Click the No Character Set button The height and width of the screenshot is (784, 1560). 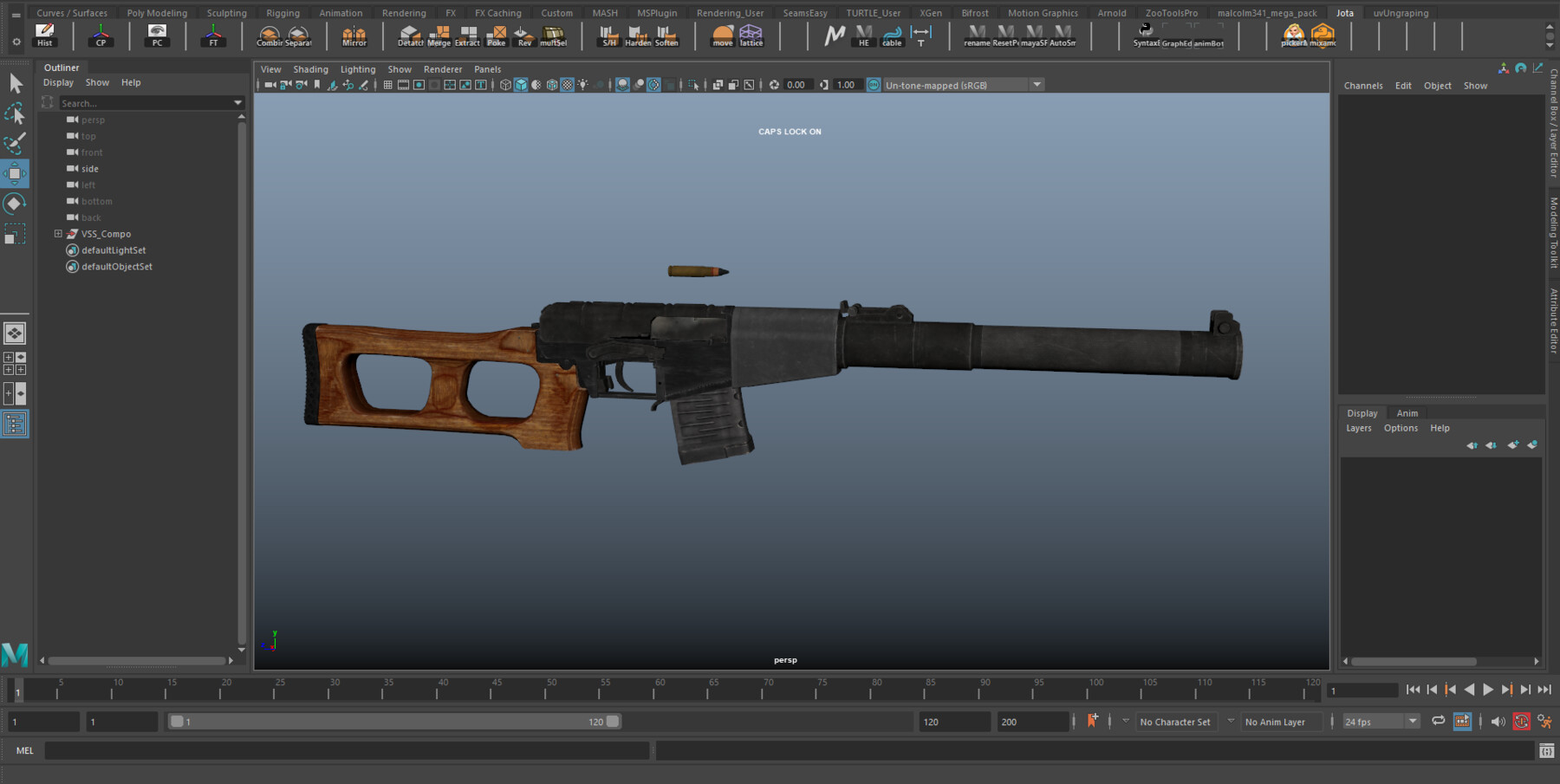(1176, 721)
